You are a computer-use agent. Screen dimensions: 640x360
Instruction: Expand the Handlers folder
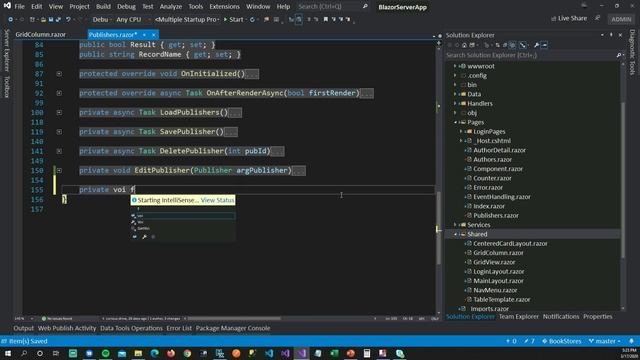pos(455,103)
